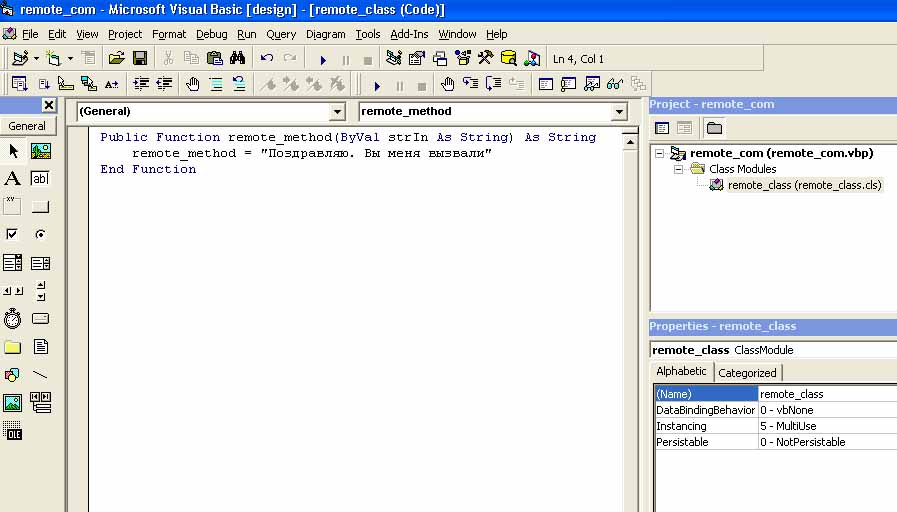Toggle Breakpoint hand icon in Edit toolbar
Image resolution: width=897 pixels, height=512 pixels.
193,84
